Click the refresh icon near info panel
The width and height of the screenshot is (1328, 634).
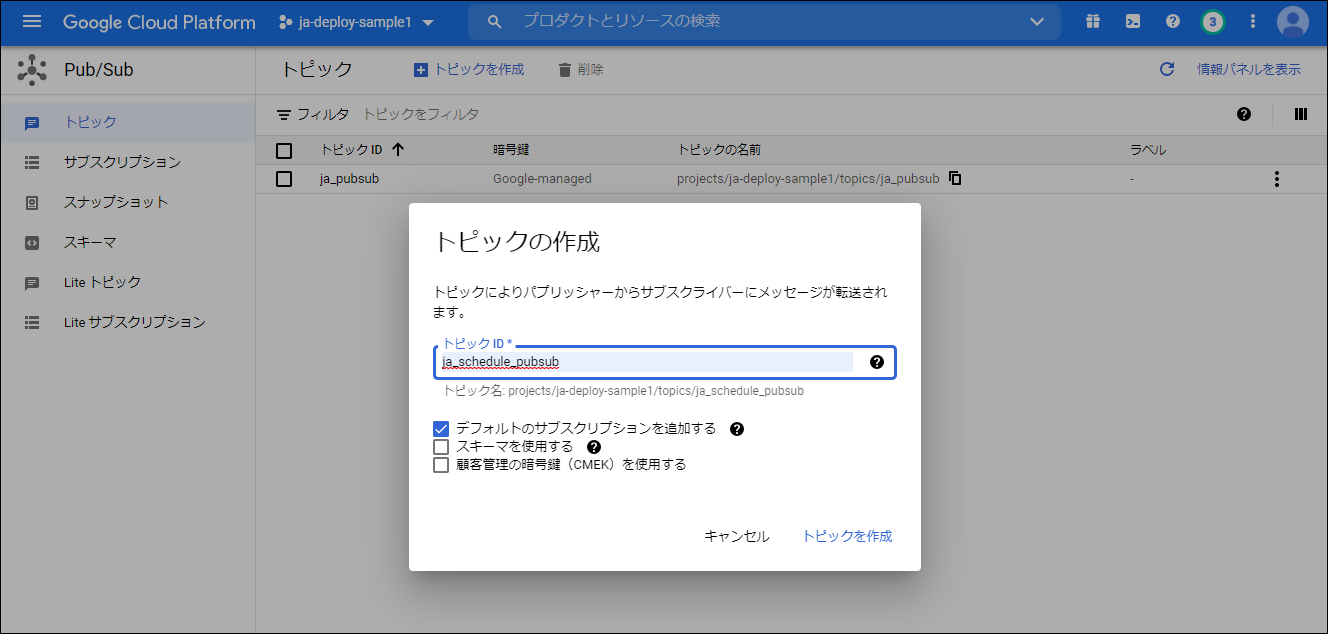1166,69
